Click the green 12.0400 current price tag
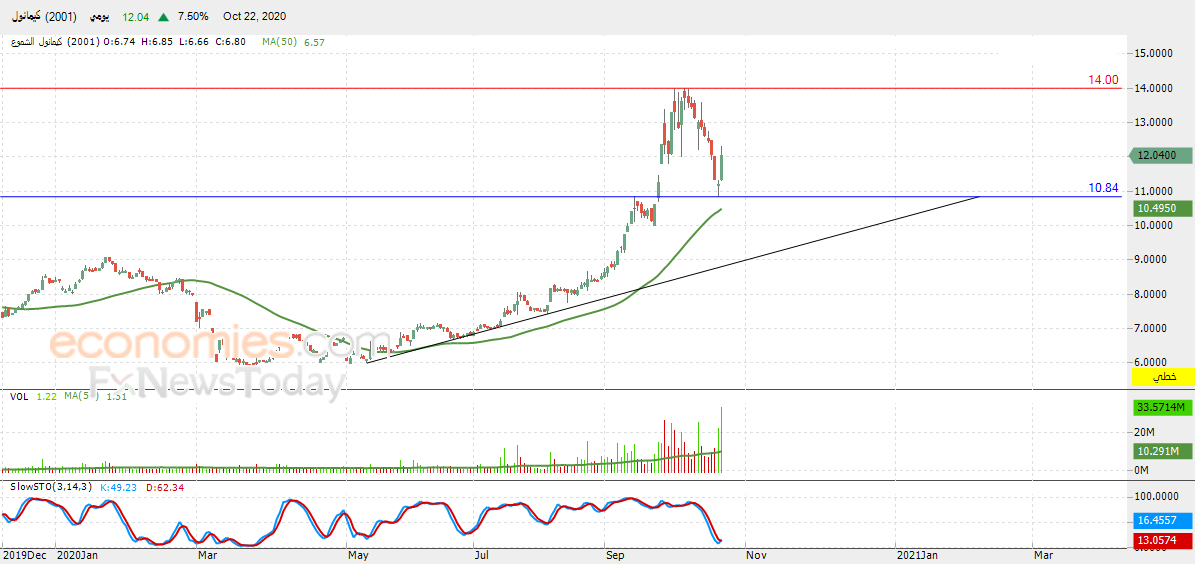The image size is (1195, 564). point(1162,155)
